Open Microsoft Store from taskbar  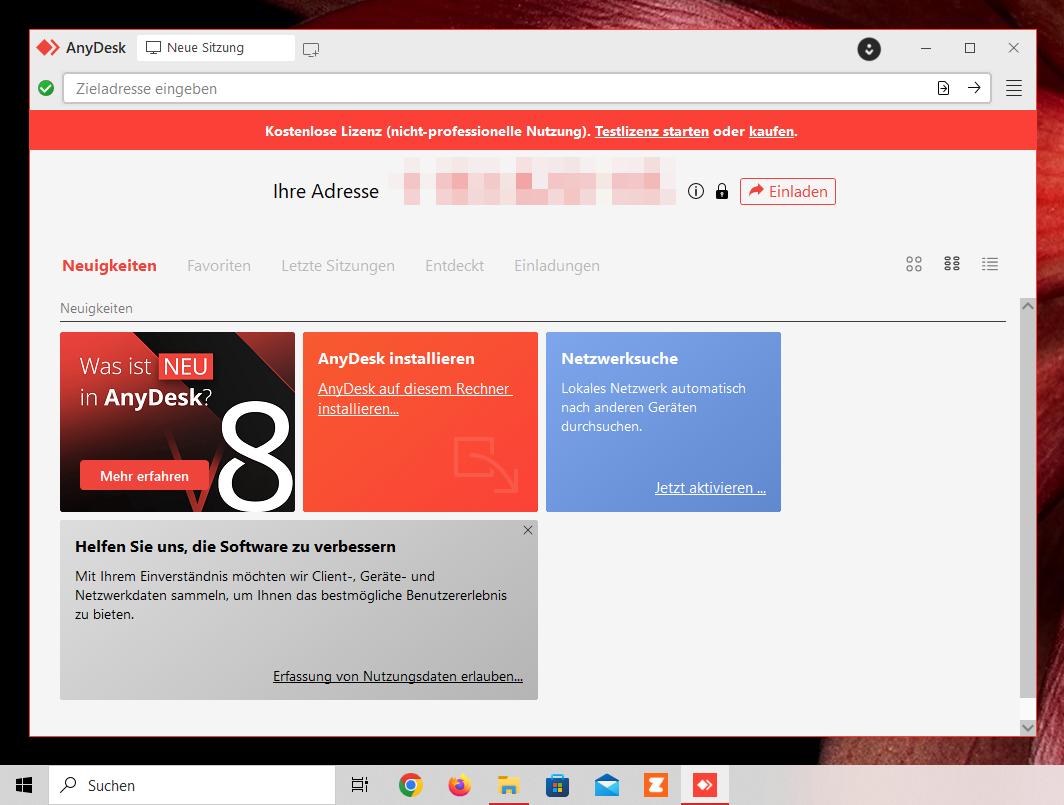click(x=557, y=785)
